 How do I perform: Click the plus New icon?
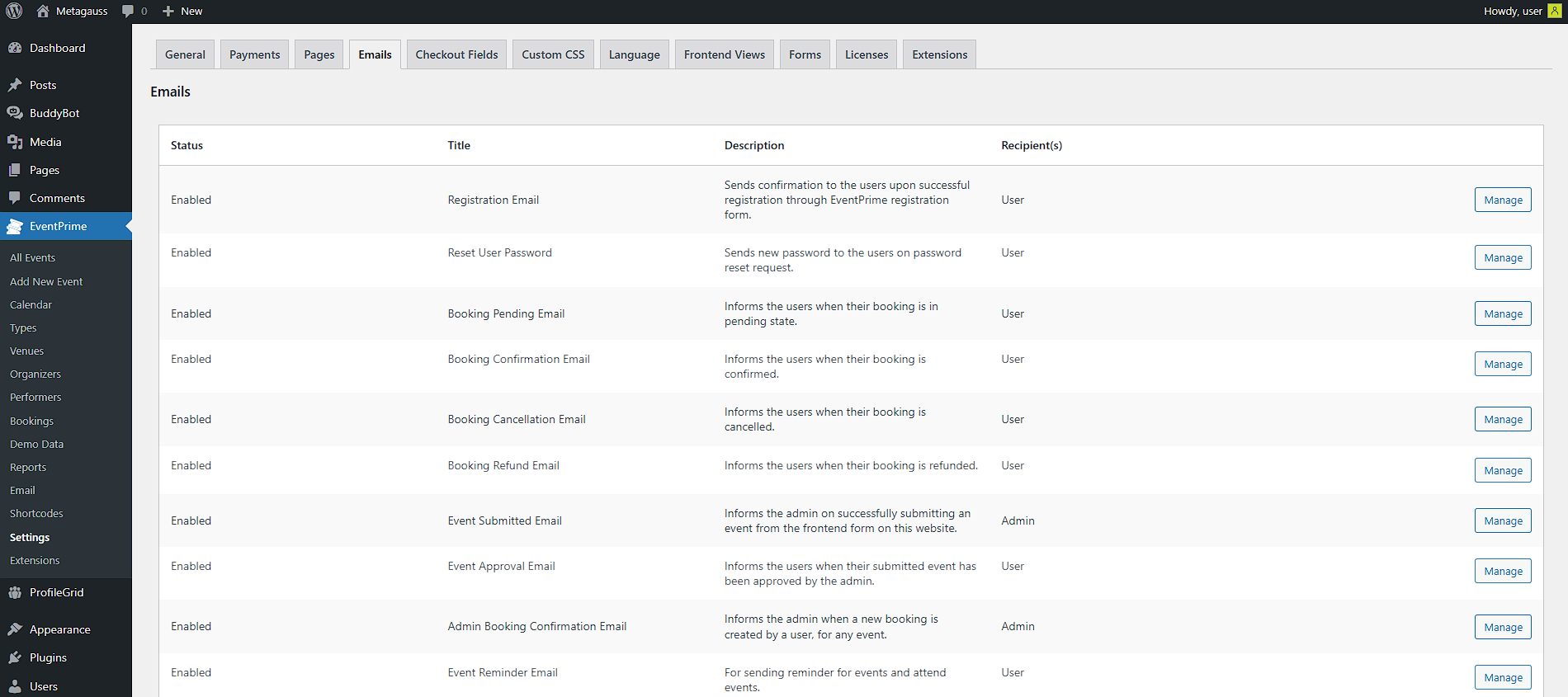coord(168,11)
